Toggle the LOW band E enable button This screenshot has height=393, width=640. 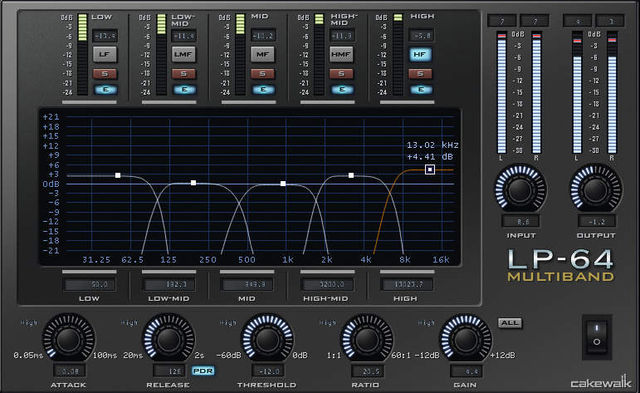[106, 90]
